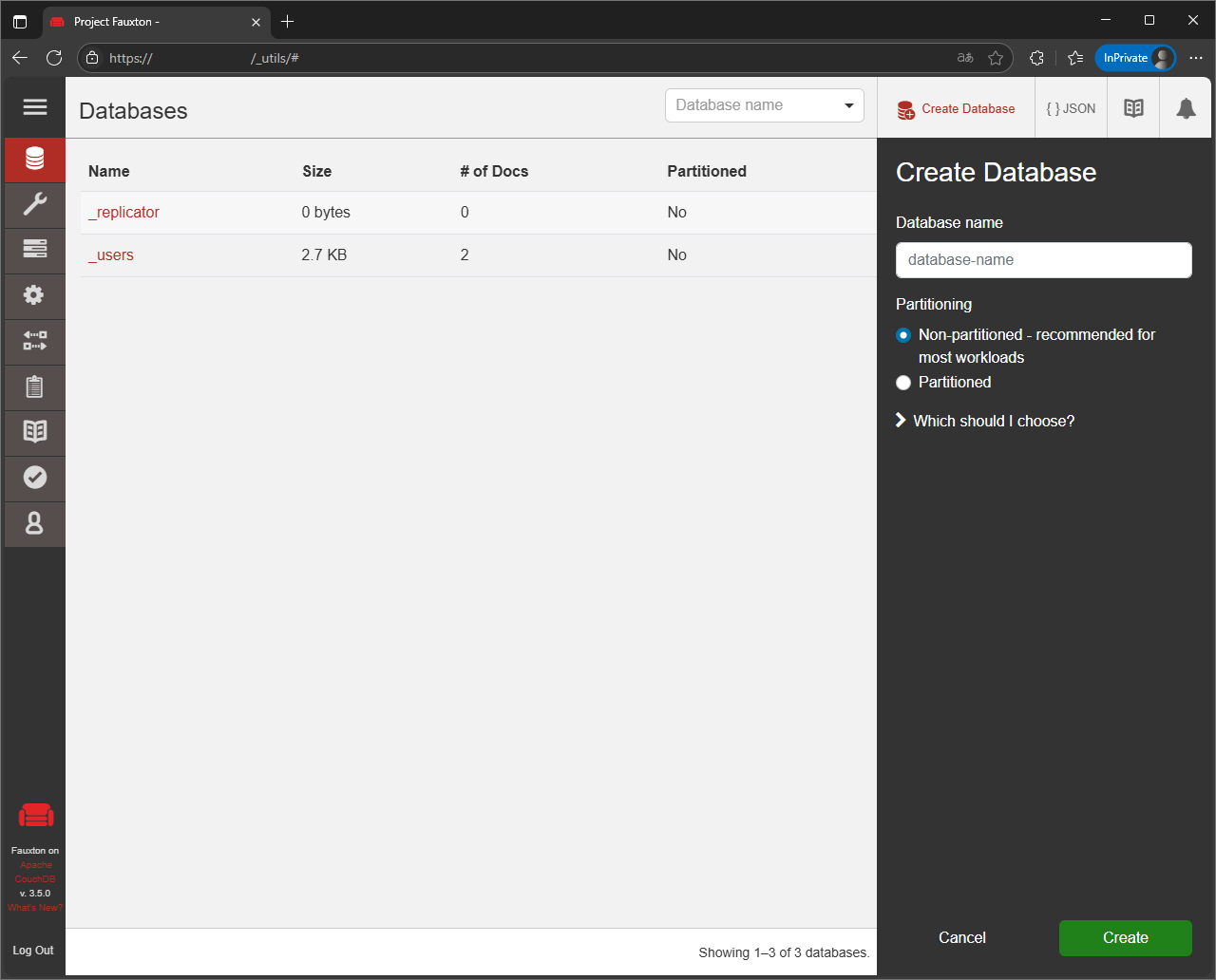The image size is (1216, 980).
Task: Click the 0 bytes size cell
Action: tap(326, 212)
